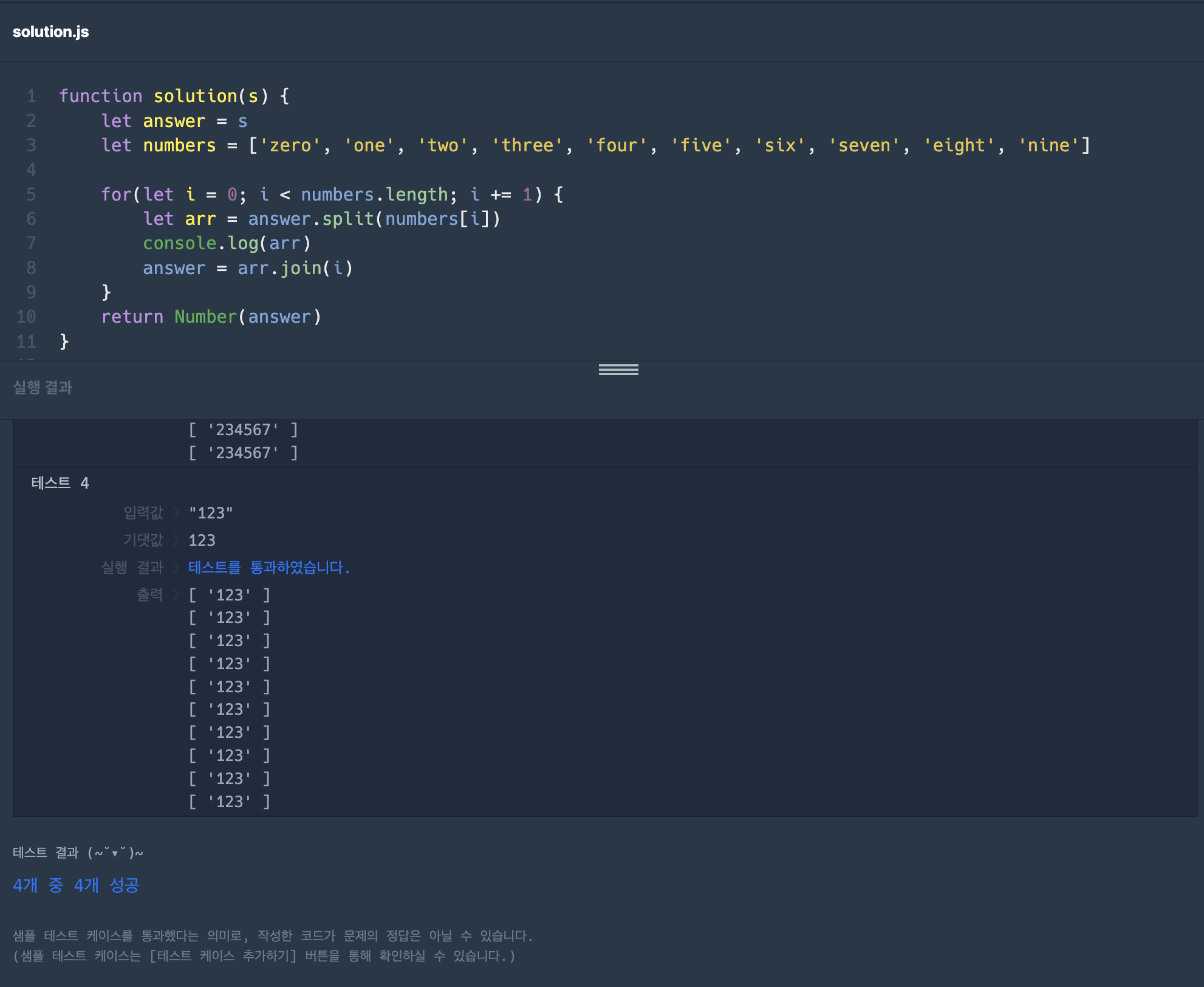Click on return Number(answer) statement
Image resolution: width=1204 pixels, height=987 pixels.
coord(211,317)
